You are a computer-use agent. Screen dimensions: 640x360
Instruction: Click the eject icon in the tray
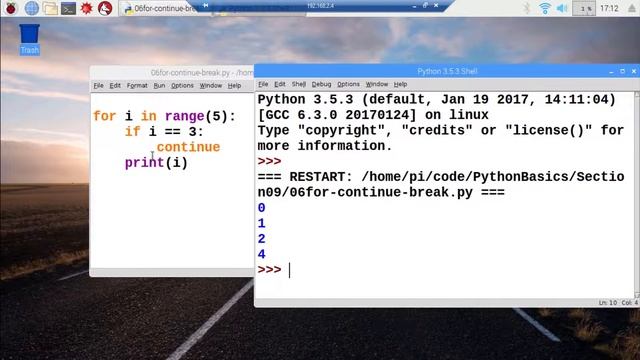coord(631,8)
